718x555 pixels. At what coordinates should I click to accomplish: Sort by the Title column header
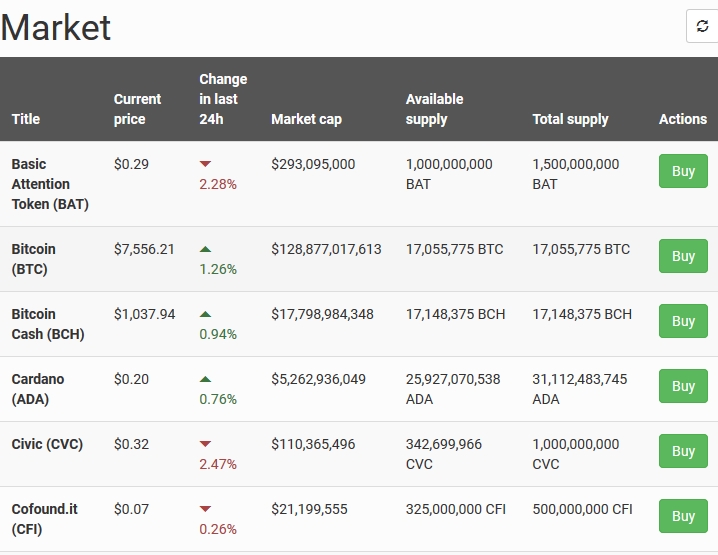pyautogui.click(x=26, y=119)
